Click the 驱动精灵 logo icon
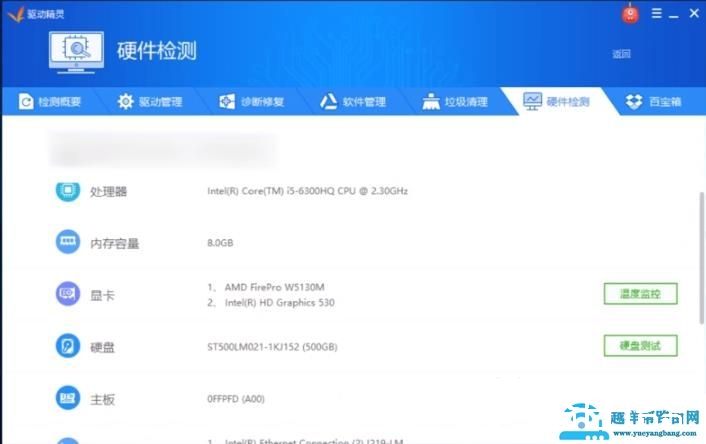The width and height of the screenshot is (706, 444). point(15,14)
